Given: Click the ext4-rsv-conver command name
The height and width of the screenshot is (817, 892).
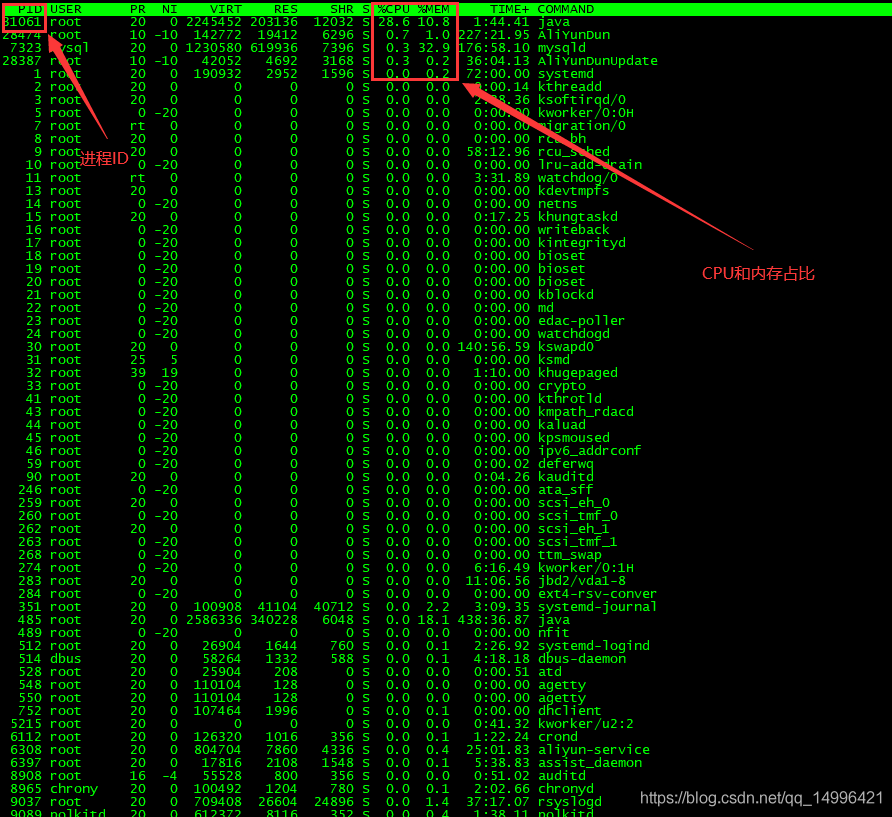Looking at the screenshot, I should point(598,594).
